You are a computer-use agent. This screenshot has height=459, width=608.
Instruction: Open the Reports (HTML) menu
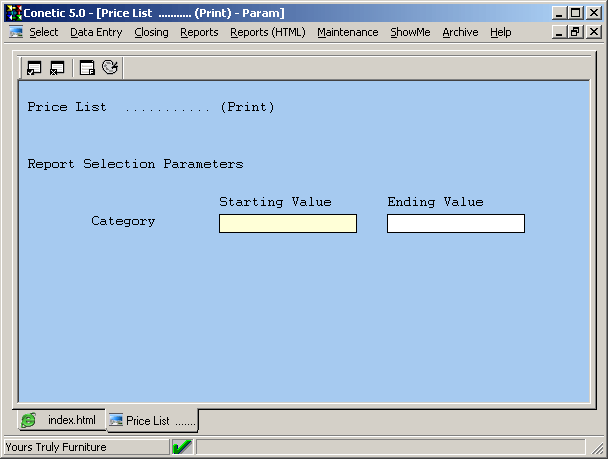click(x=267, y=32)
